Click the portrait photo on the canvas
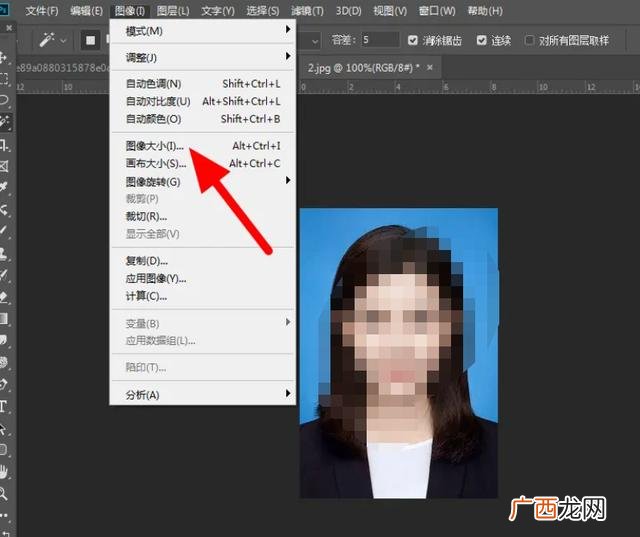 pos(399,353)
